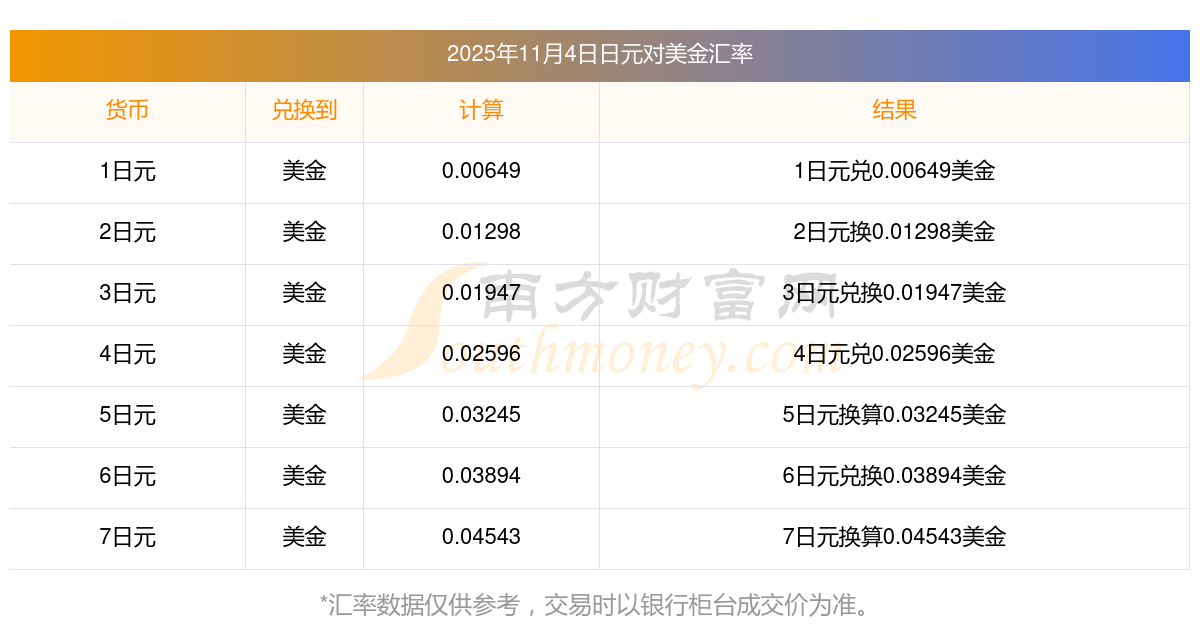This screenshot has height=636, width=1200.
Task: Click 美金 in the 5日元 row
Action: click(x=304, y=415)
